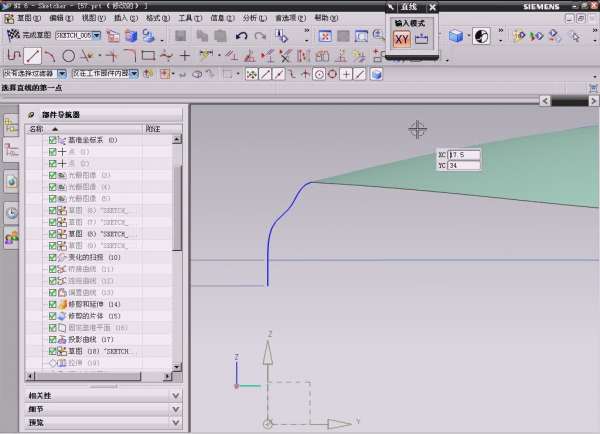Uncheck 基准坐标系 (0) in navigator

click(52, 140)
